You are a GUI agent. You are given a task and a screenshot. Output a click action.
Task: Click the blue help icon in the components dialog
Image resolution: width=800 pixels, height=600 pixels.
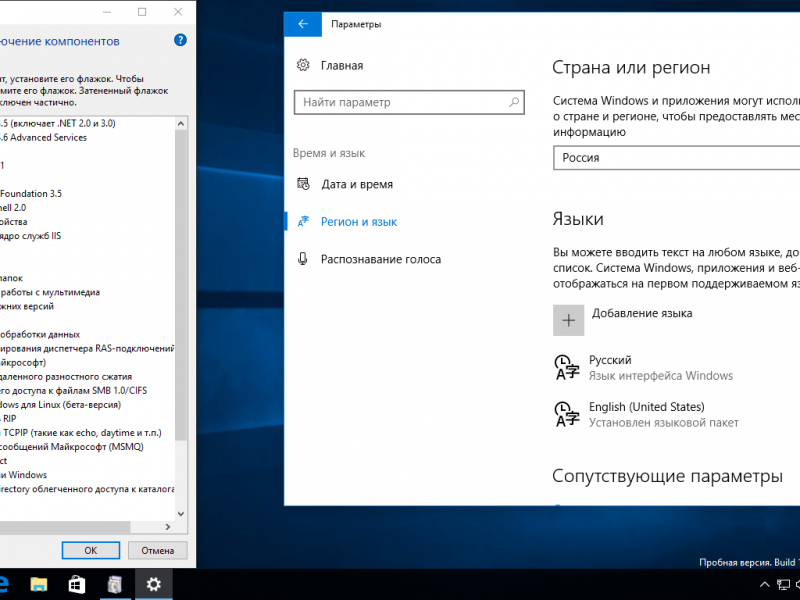[x=180, y=40]
